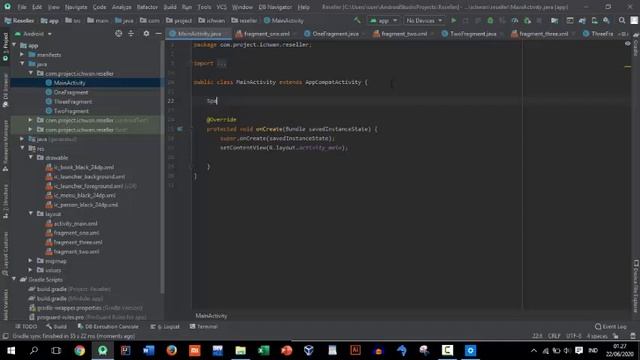
Task: Collapse the layout folder
Action: pos(31,213)
